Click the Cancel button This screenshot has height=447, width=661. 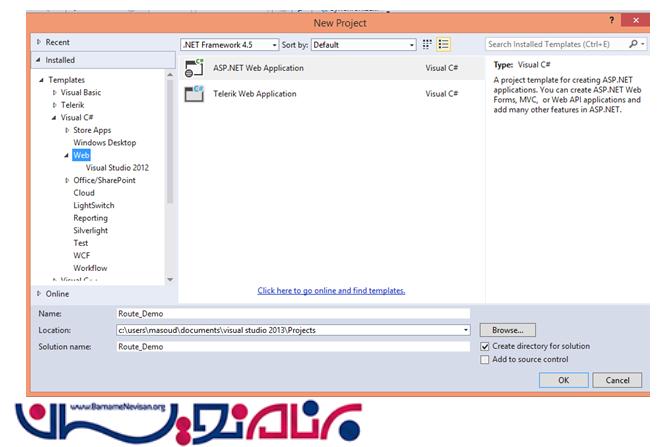618,380
